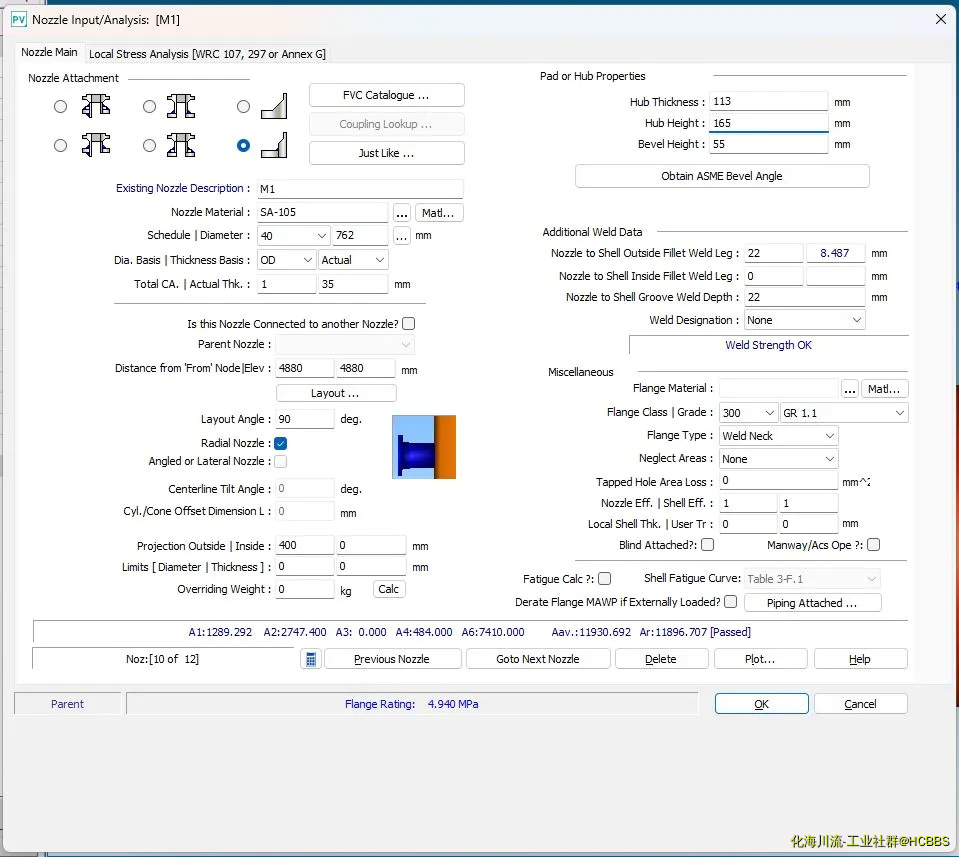Open the Neglect Areas dropdown
Viewport: 959px width, 857px height.
[x=778, y=459]
